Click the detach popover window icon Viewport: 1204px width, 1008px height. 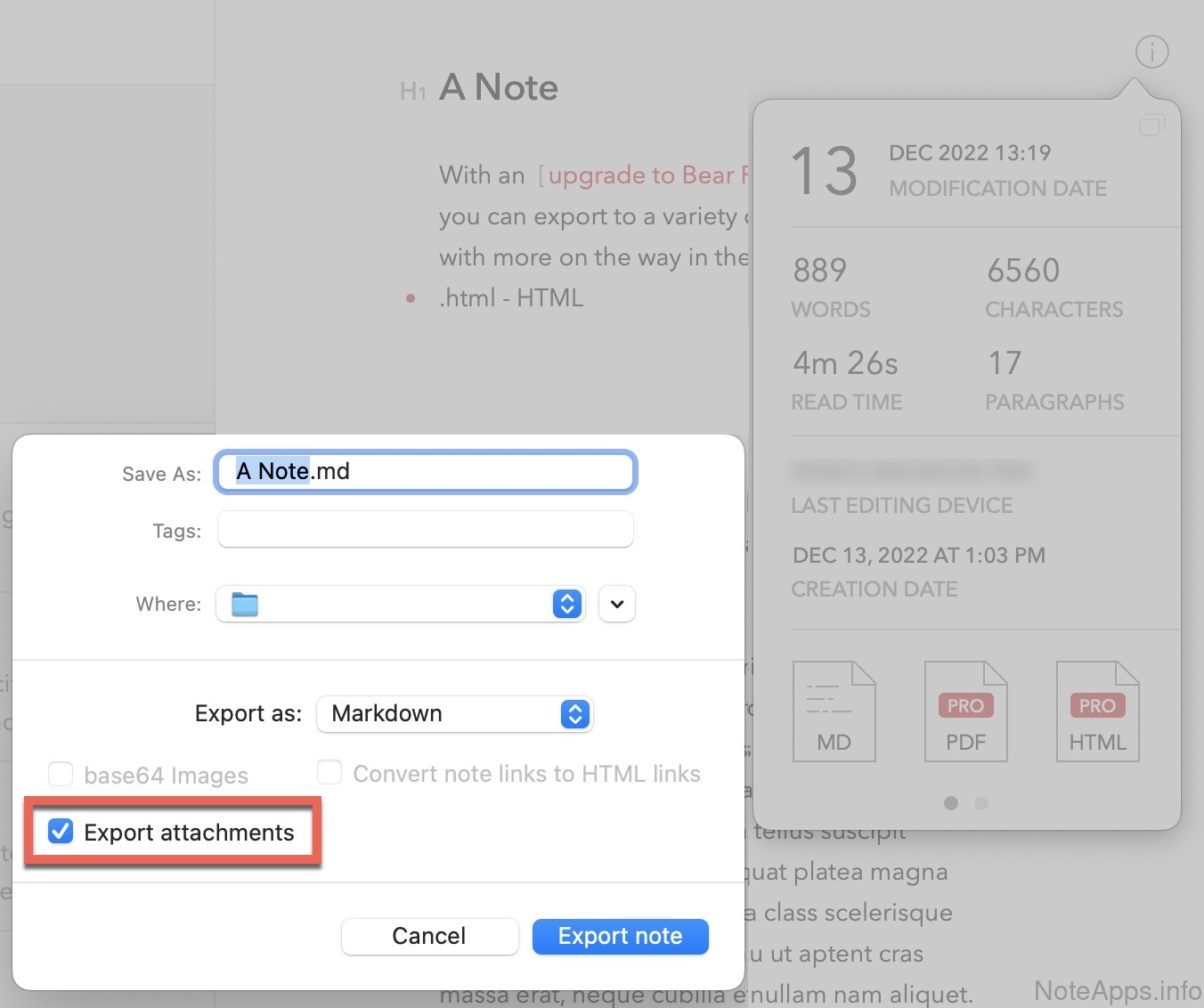point(1151,126)
